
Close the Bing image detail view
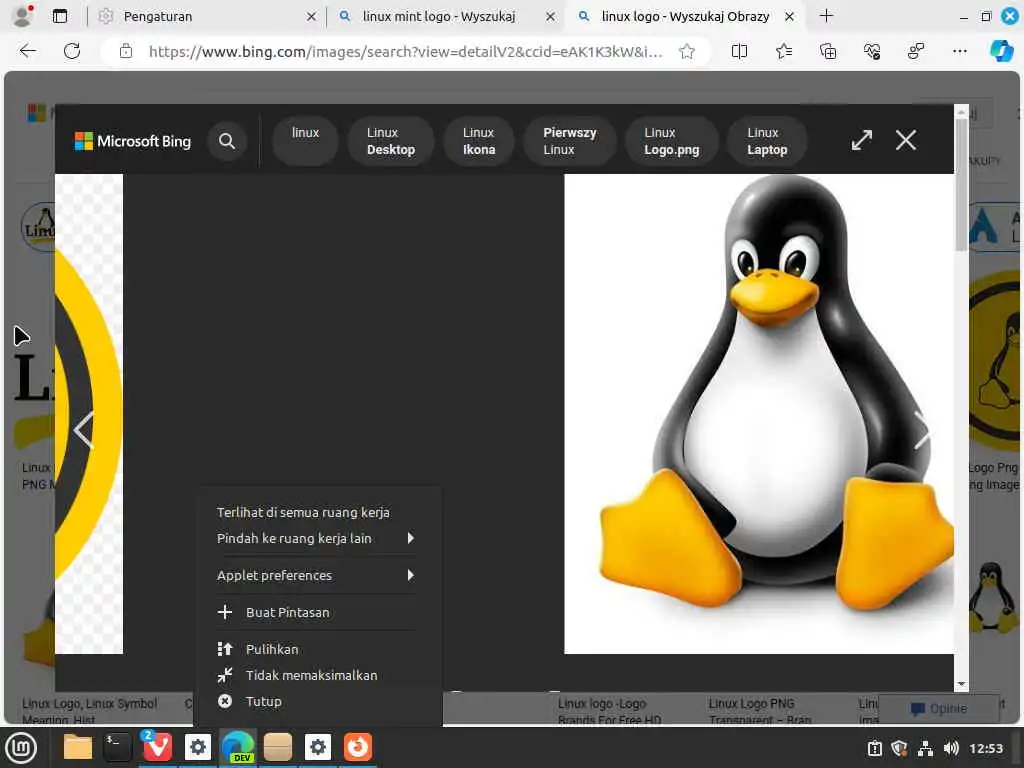[906, 140]
